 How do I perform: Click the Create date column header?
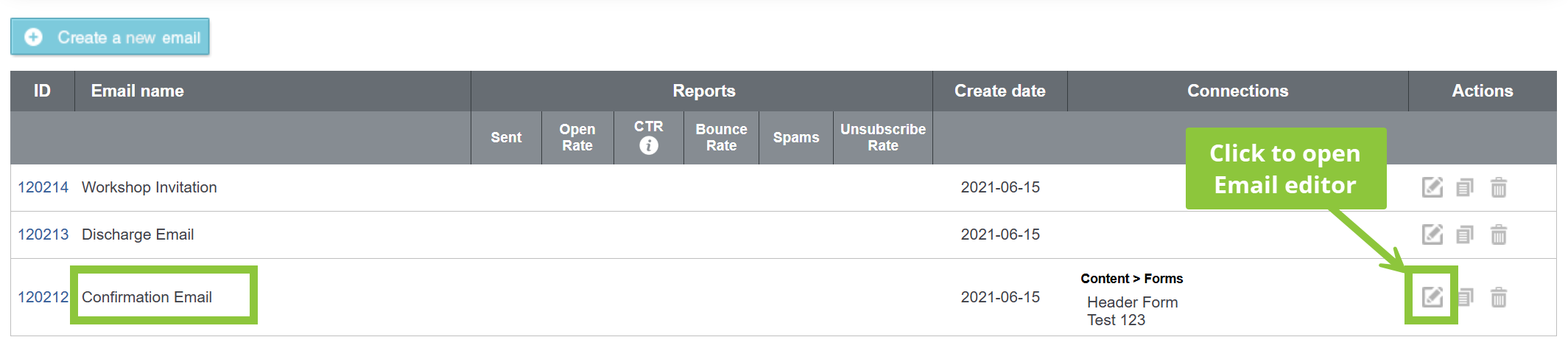tap(999, 91)
